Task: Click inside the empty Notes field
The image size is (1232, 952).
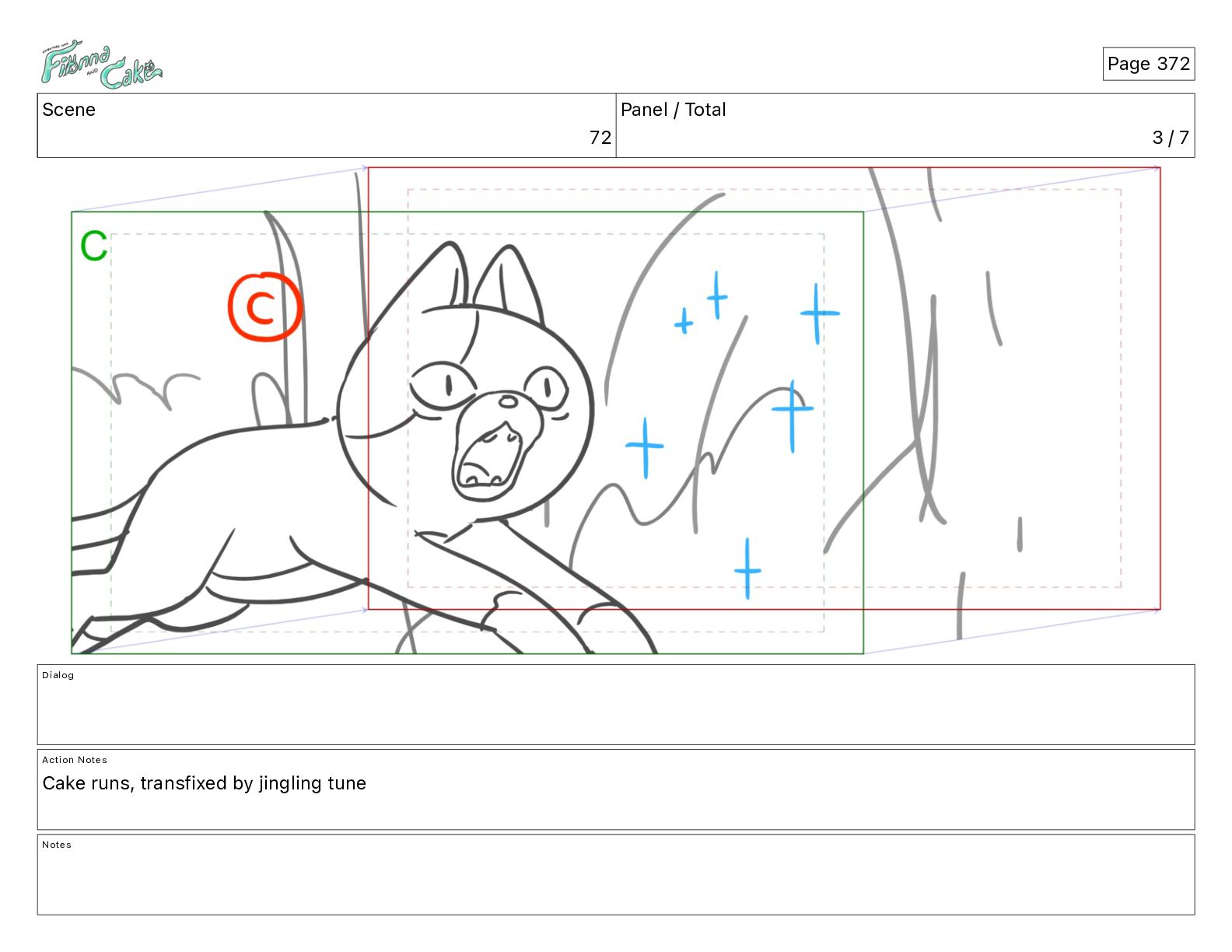Action: [x=615, y=875]
